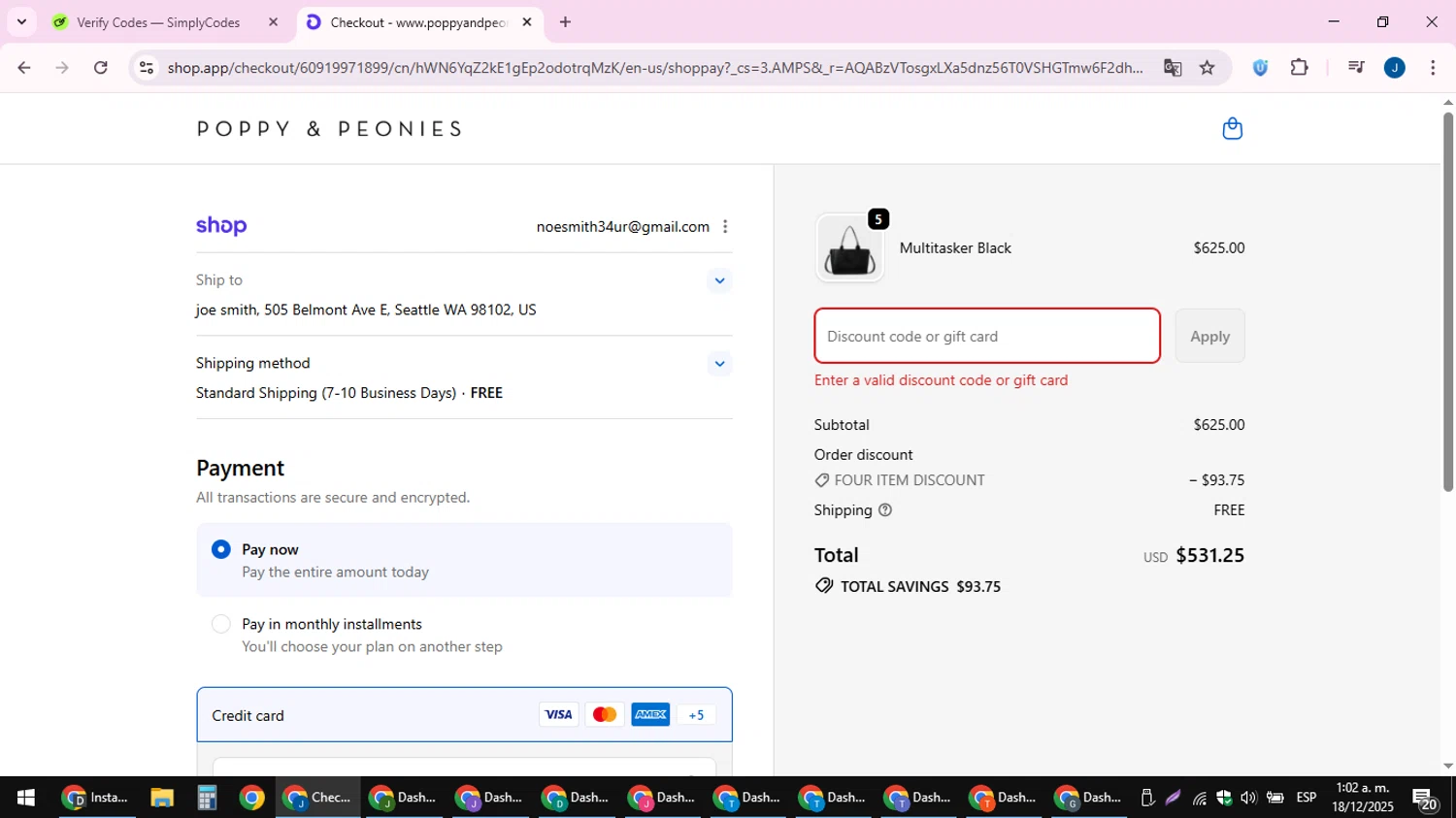This screenshot has width=1456, height=818.
Task: Open the shopping bag cart icon
Action: tap(1232, 129)
